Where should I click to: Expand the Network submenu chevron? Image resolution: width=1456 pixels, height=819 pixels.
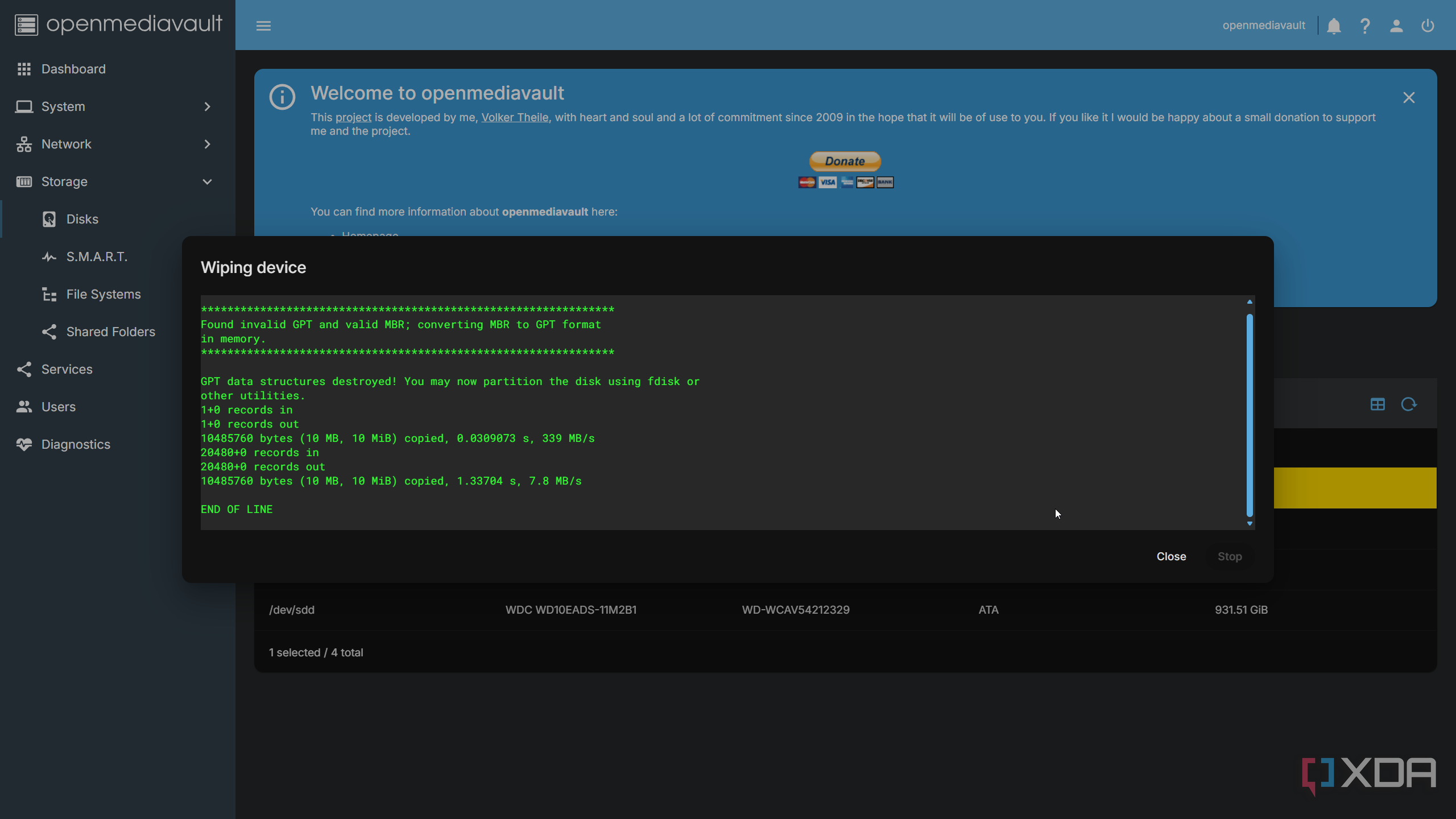coord(207,144)
